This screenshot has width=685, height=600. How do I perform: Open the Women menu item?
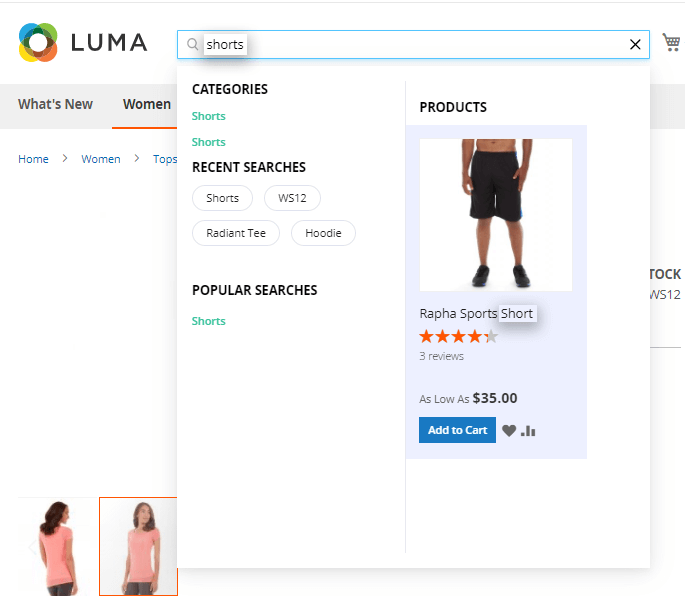coord(147,104)
